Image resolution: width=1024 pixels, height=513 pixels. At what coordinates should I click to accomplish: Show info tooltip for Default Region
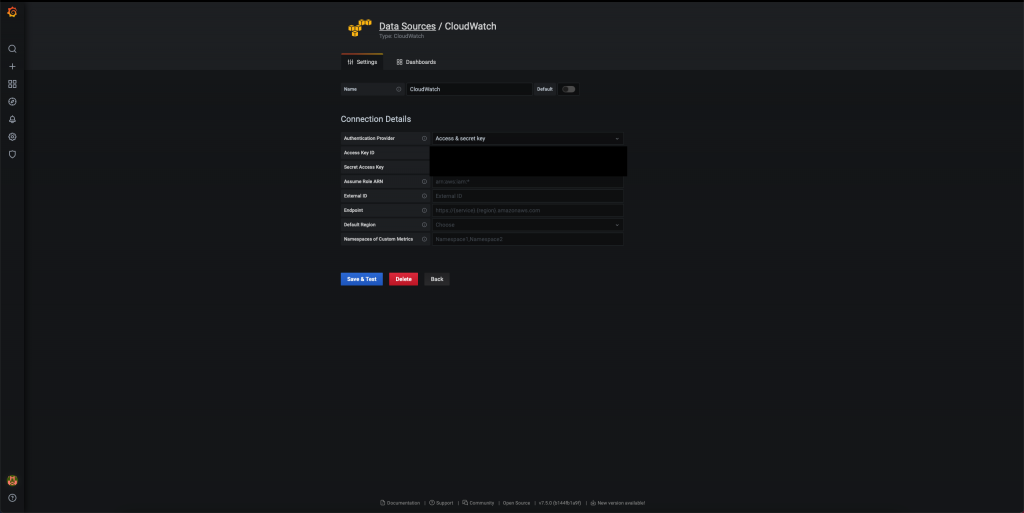[424, 225]
